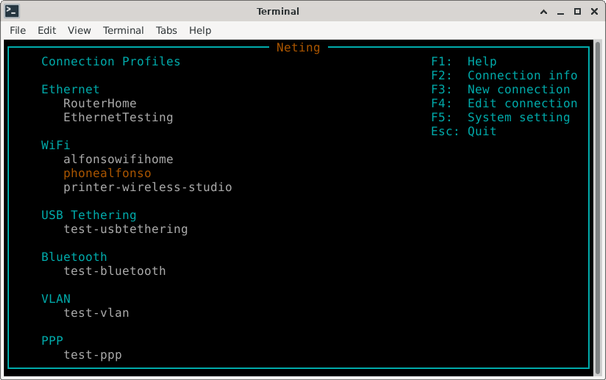The image size is (606, 380).
Task: Select the EthernetTesting connection profile
Action: [118, 118]
